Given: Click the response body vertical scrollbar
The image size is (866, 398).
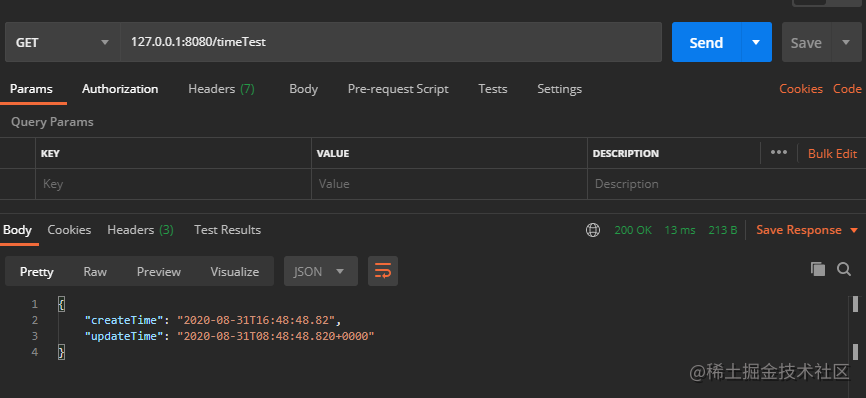Looking at the screenshot, I should coord(856,328).
